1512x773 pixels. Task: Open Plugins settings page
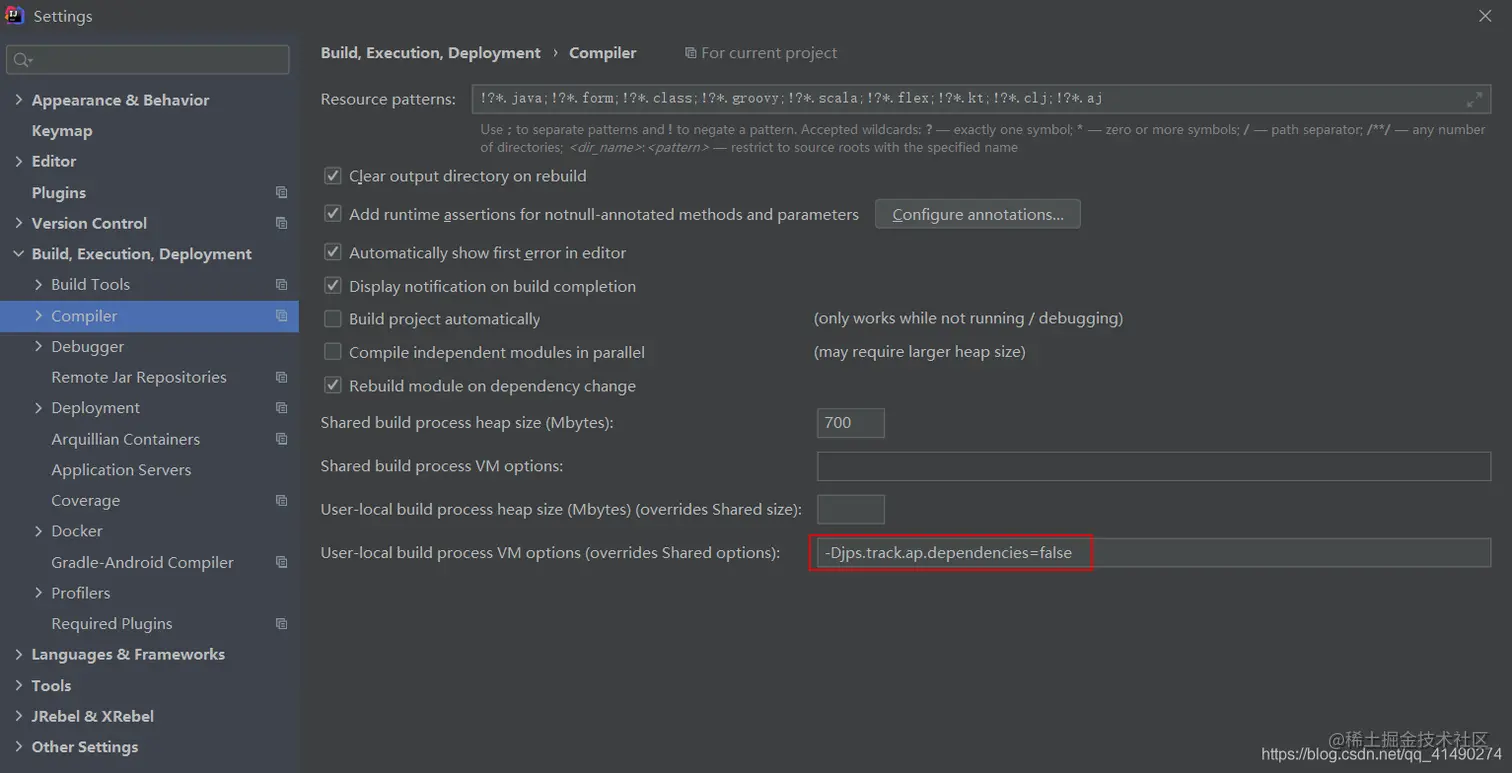[59, 193]
